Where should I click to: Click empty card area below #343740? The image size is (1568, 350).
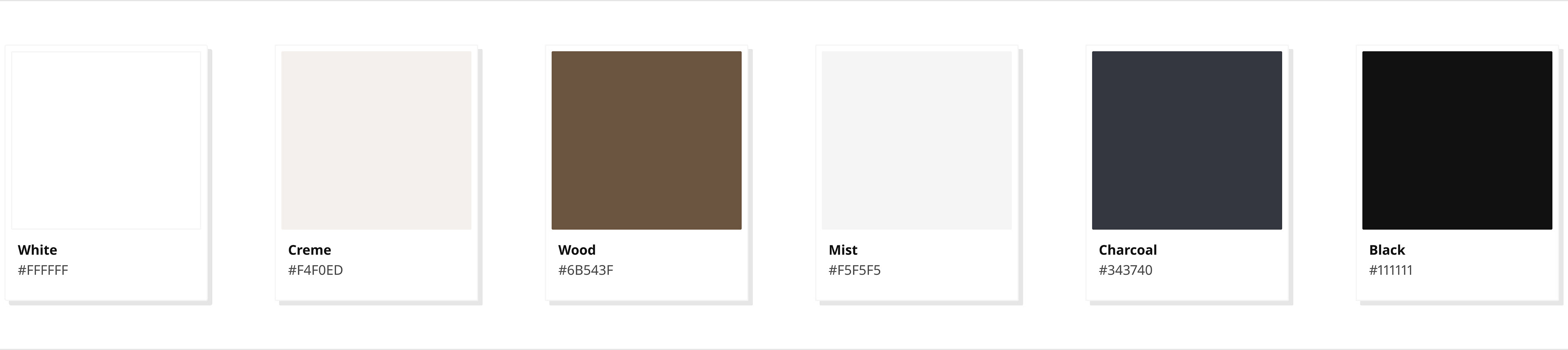(x=1187, y=289)
